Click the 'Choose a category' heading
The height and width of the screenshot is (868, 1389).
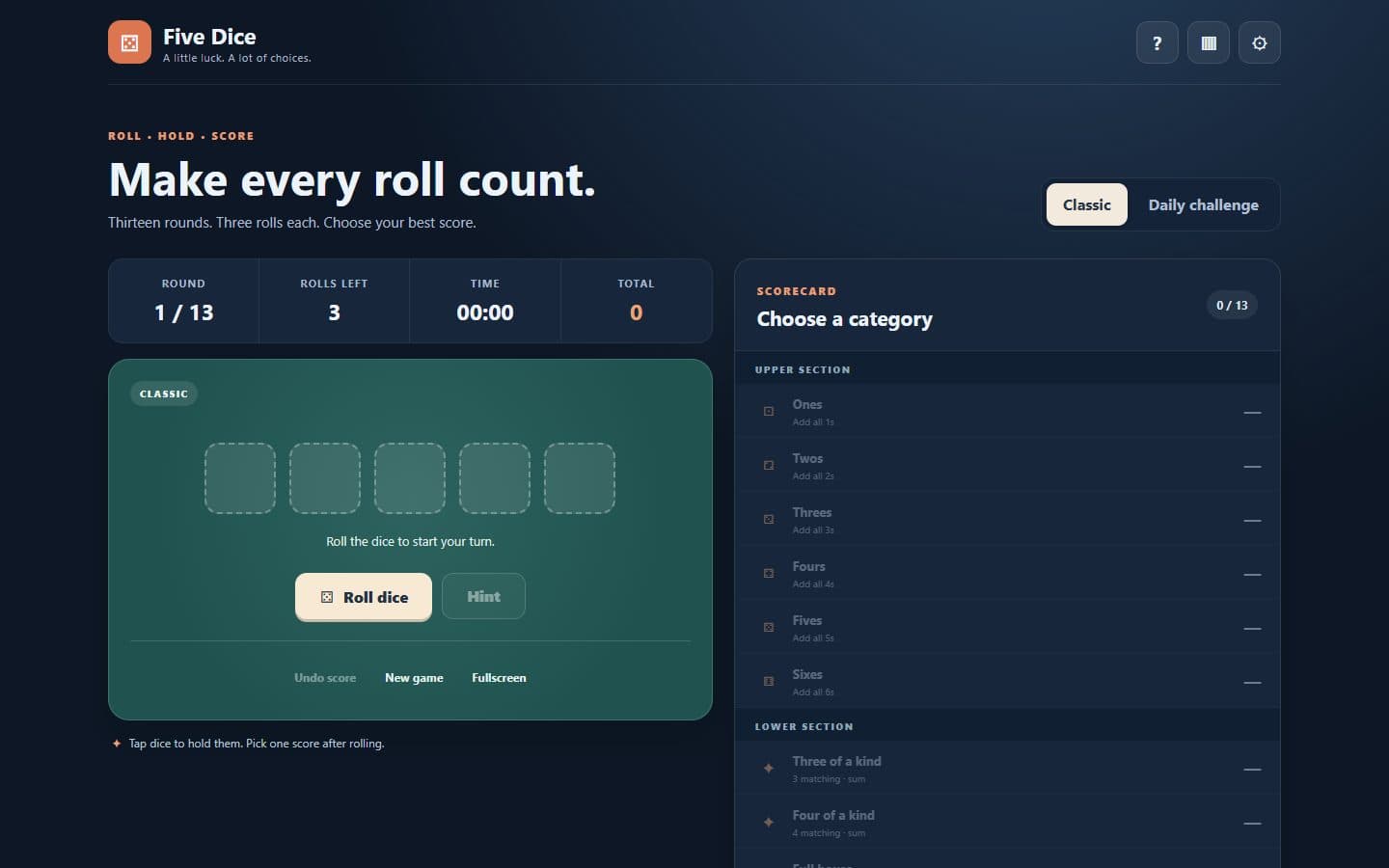pyautogui.click(x=845, y=319)
